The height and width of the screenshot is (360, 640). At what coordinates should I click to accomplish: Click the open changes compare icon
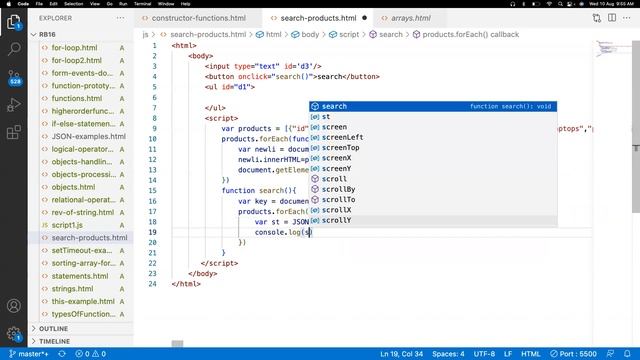coord(597,18)
